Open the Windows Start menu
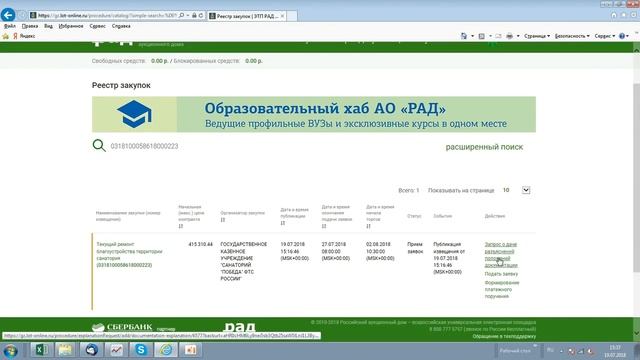 click(10, 351)
